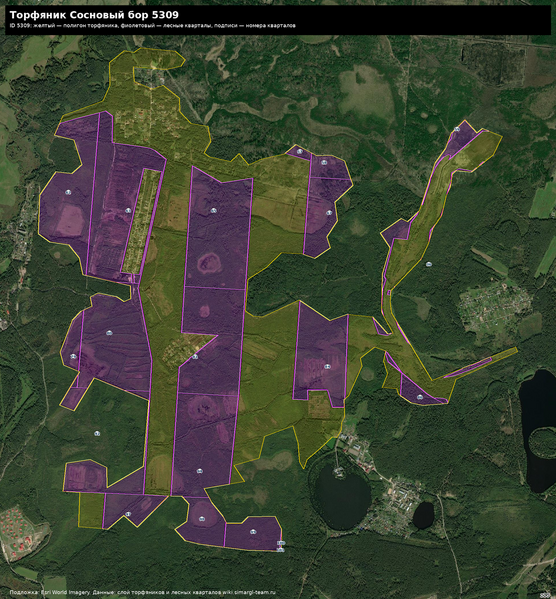Viewport: 556px width, 599px height.
Task: Select upper of two stacked labels at south edge
Action: pyautogui.click(x=281, y=543)
